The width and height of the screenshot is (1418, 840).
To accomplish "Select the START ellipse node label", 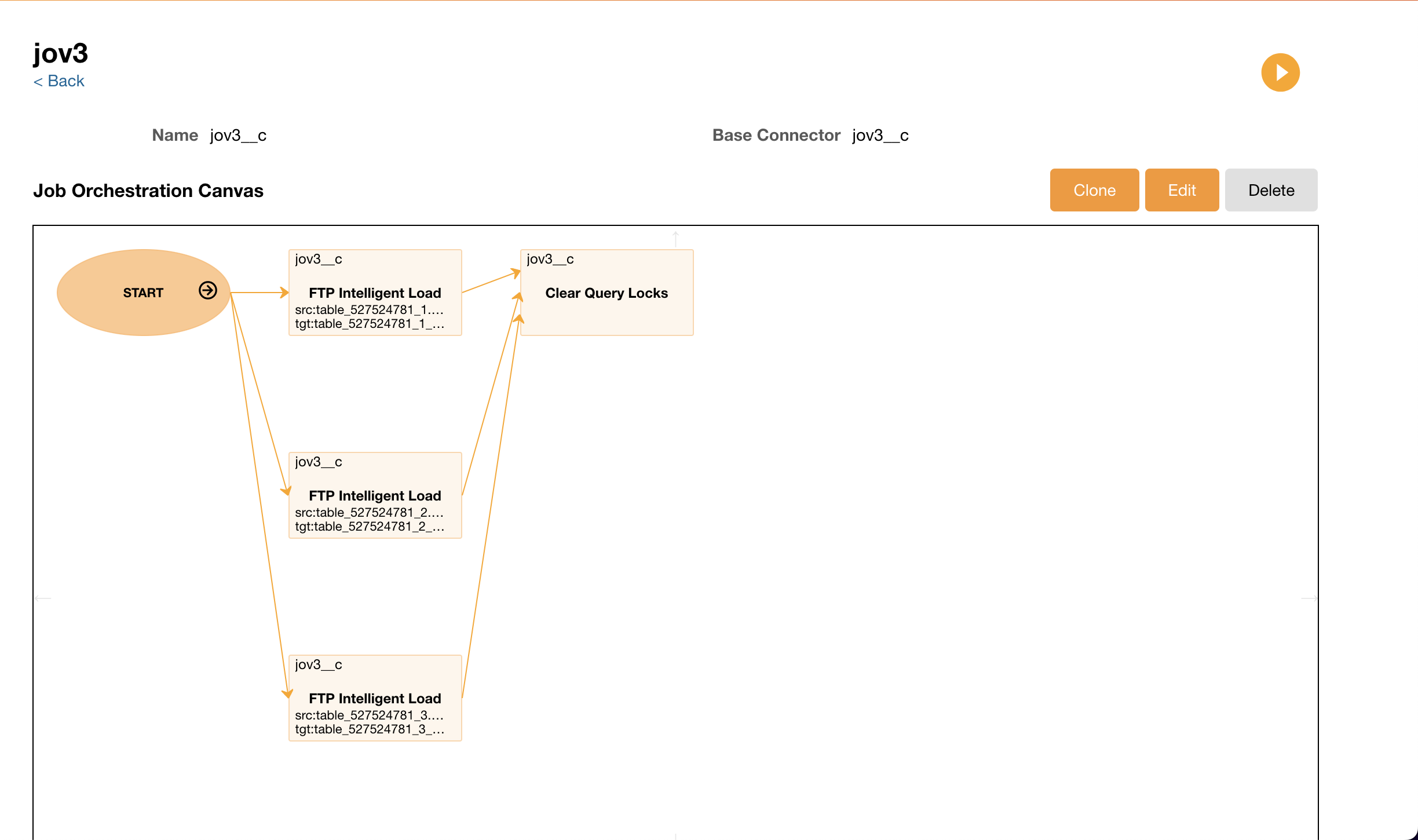I will [142, 293].
